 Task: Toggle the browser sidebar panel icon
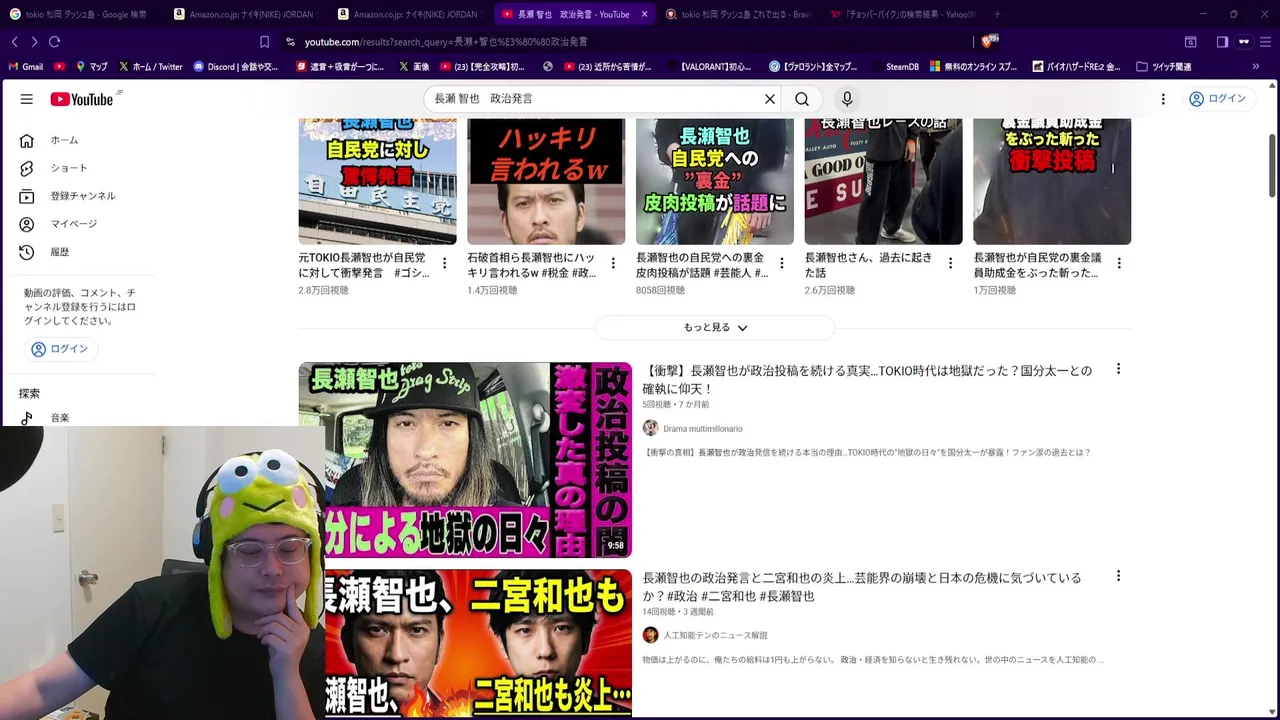(x=1222, y=42)
